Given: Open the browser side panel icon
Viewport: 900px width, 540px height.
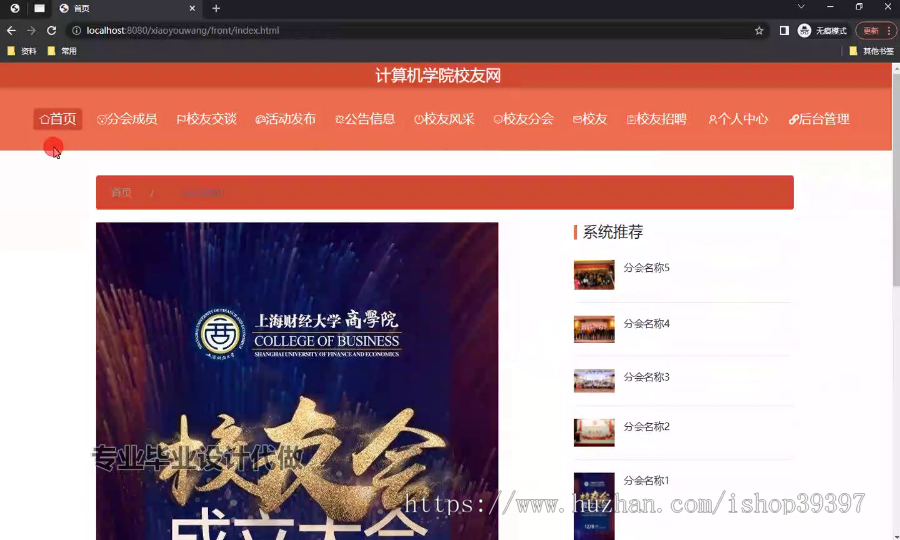Looking at the screenshot, I should [x=784, y=30].
